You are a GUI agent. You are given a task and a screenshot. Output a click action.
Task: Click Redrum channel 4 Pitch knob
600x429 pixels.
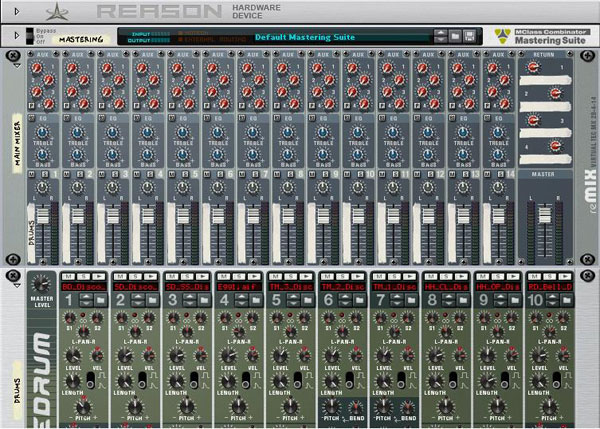pyautogui.click(x=238, y=406)
